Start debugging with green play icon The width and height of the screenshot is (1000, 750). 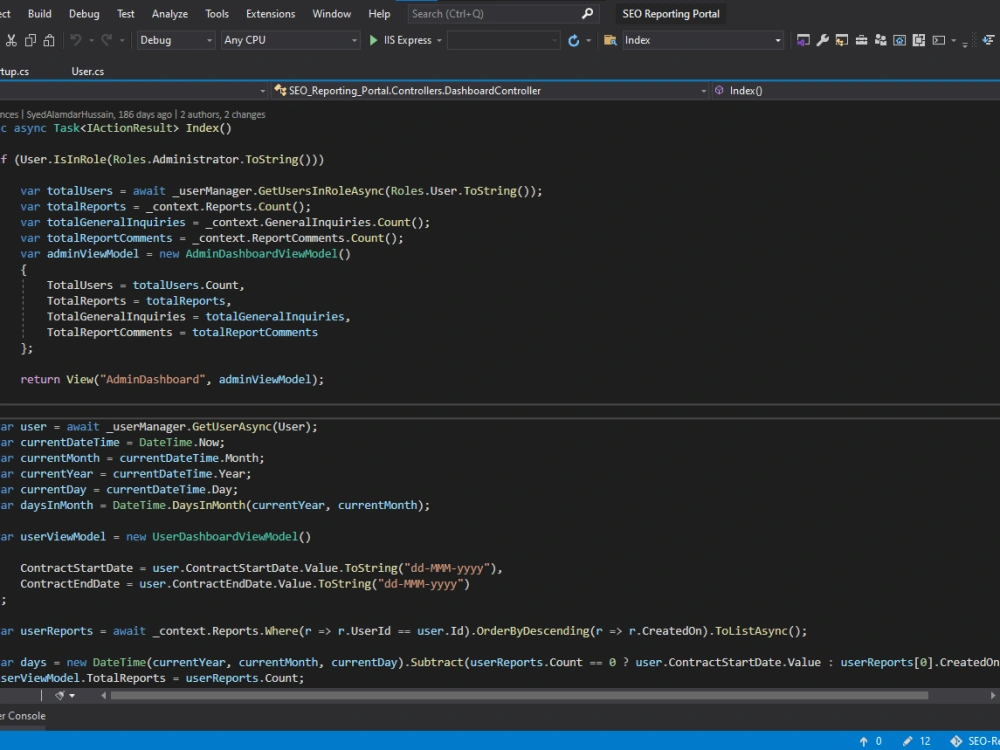coord(374,40)
